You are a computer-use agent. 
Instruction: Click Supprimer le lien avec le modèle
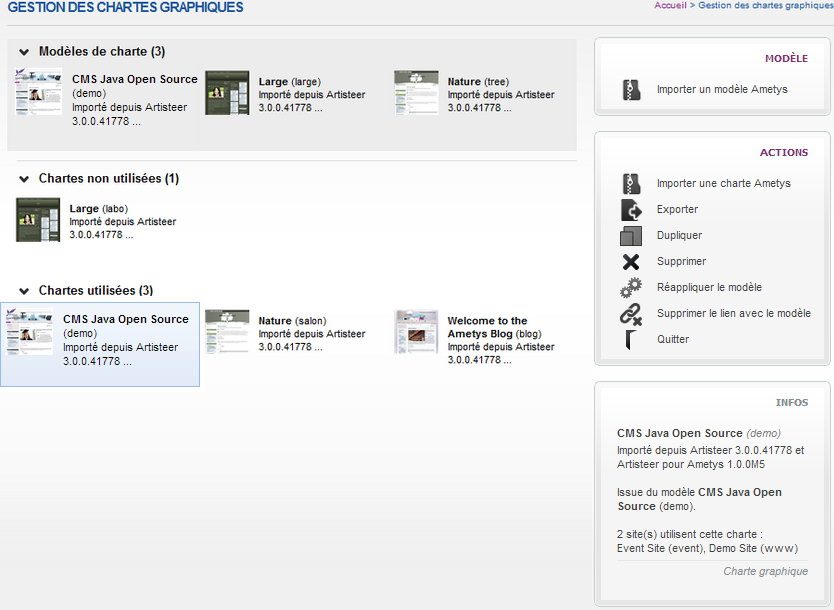pyautogui.click(x=734, y=314)
